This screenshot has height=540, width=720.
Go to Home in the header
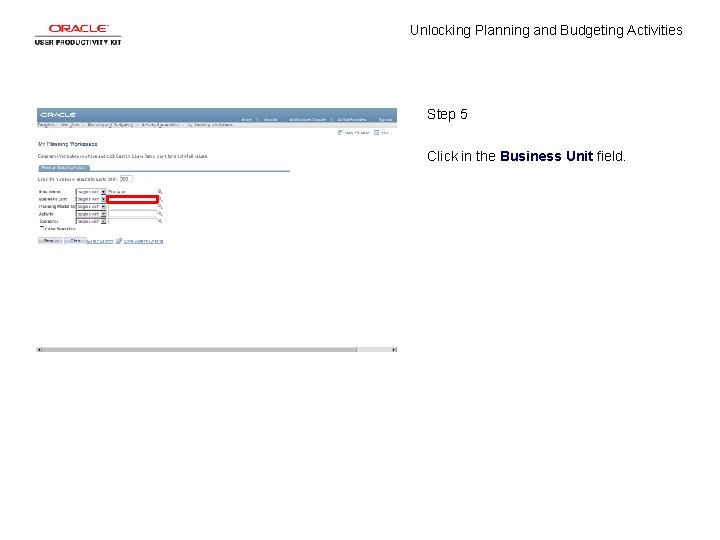pyautogui.click(x=247, y=120)
